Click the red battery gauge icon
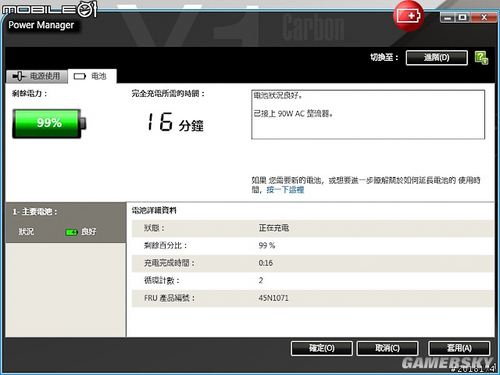Image resolution: width=500 pixels, height=375 pixels. [408, 16]
